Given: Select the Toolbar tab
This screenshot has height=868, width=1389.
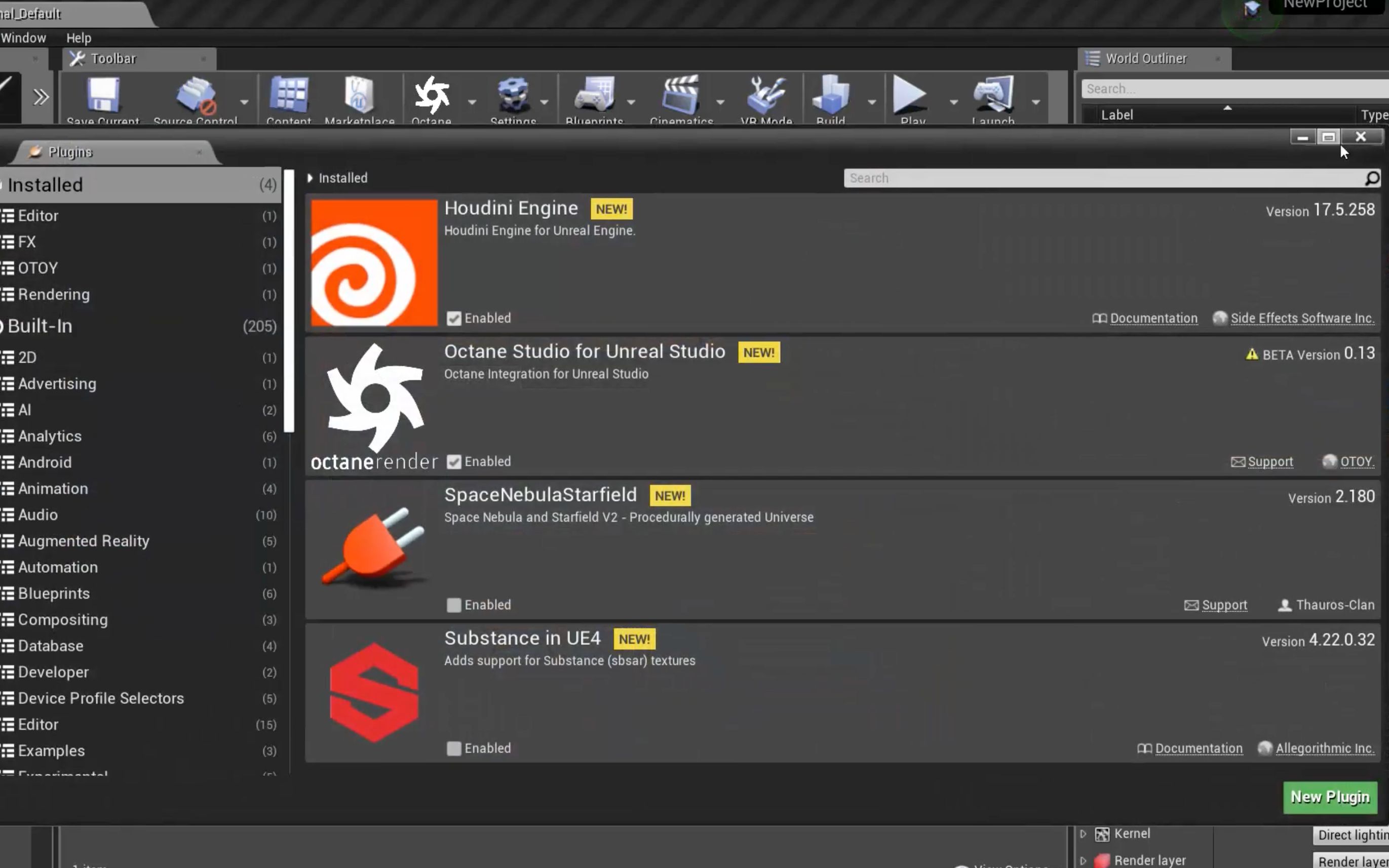Looking at the screenshot, I should pyautogui.click(x=138, y=59).
